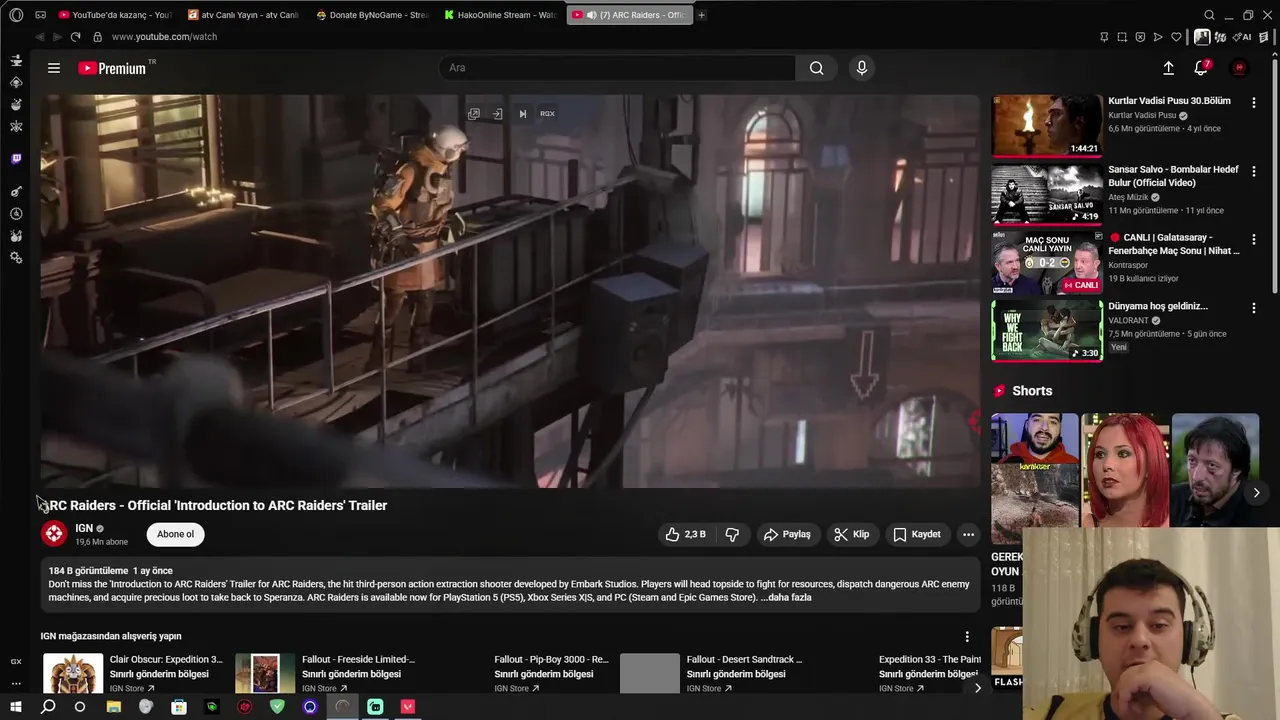Open options for Galatasaray live video
This screenshot has height=720, width=1280.
point(1254,240)
